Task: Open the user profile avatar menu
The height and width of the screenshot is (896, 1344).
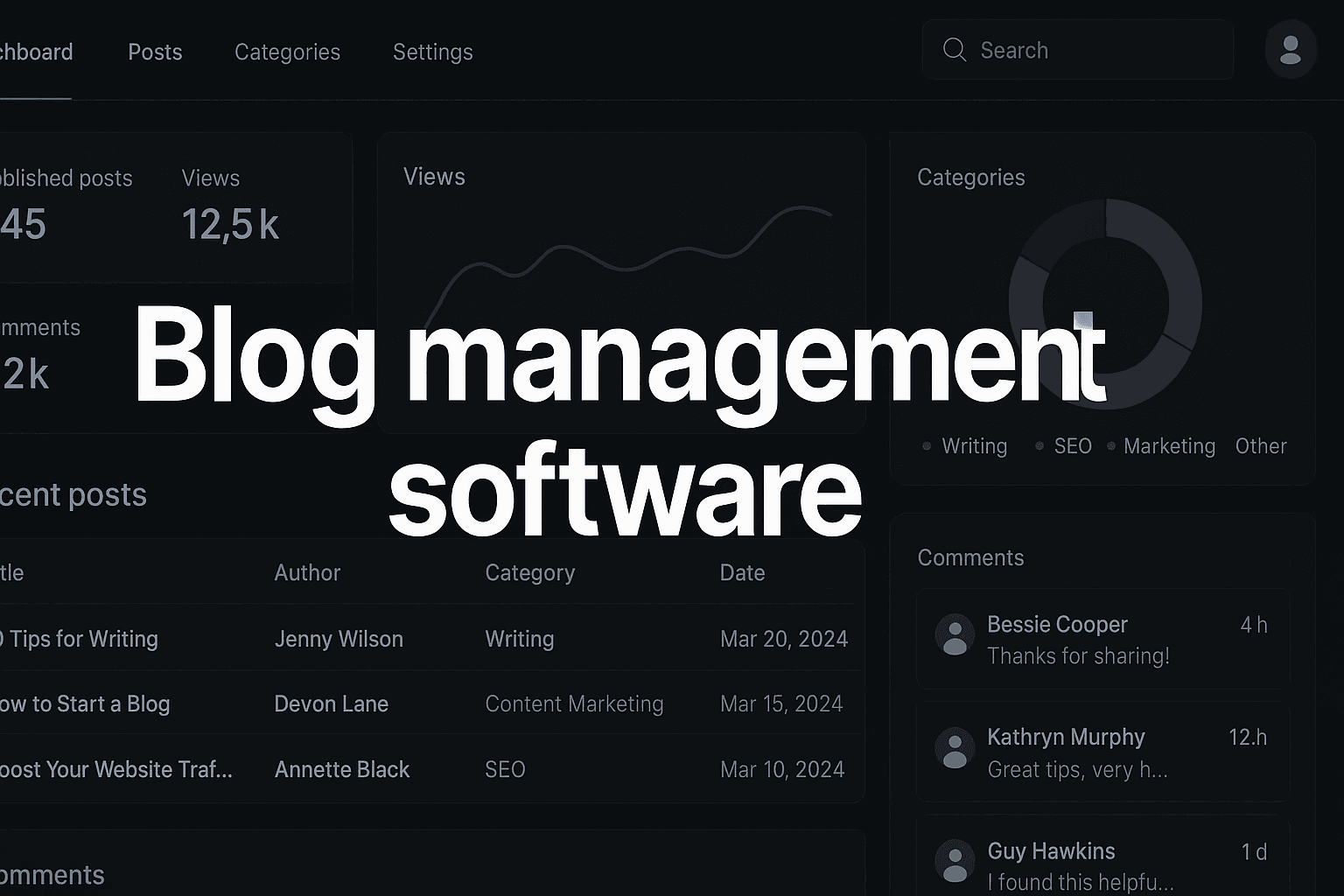Action: 1291,50
